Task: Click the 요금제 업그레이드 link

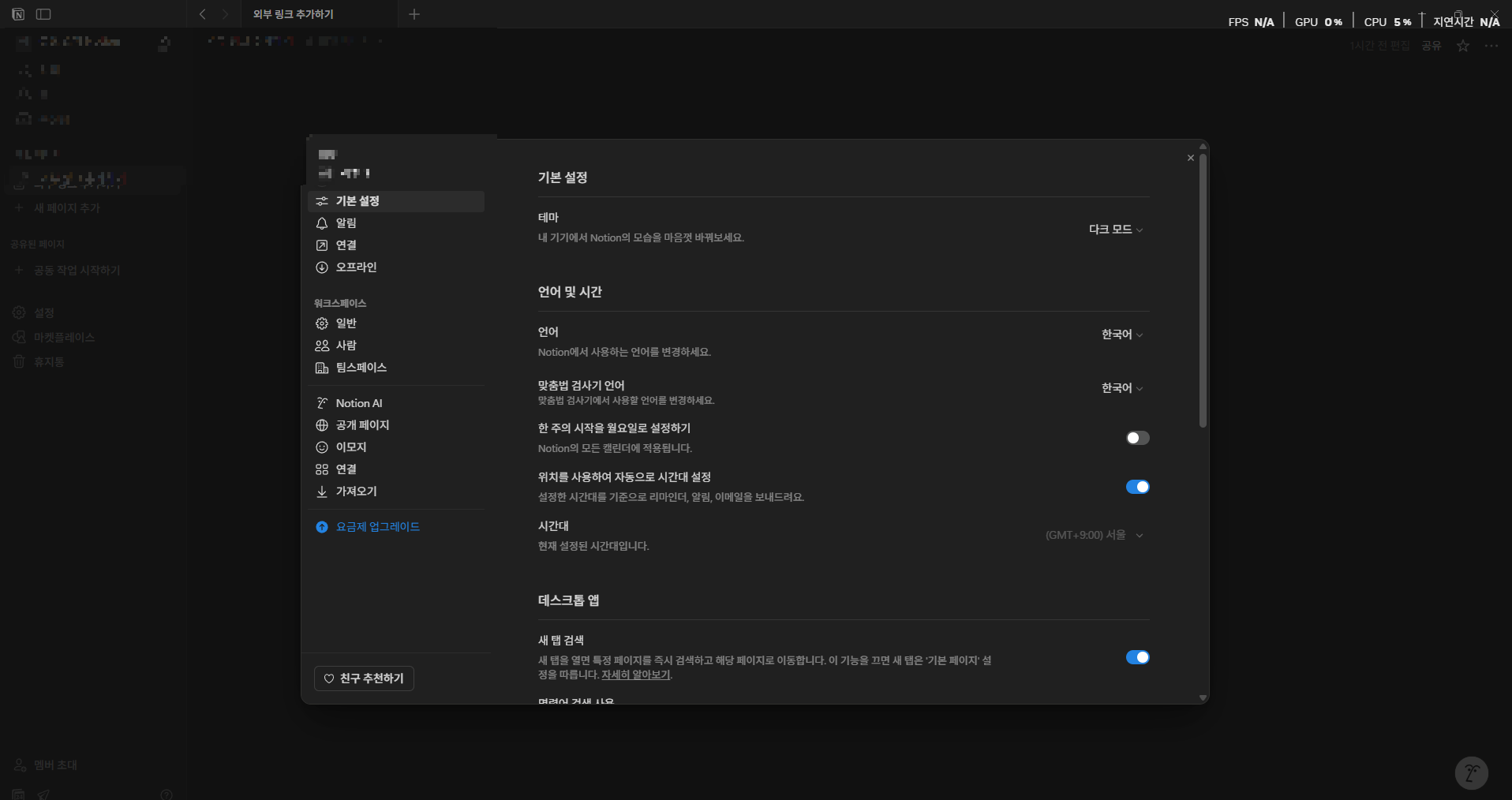Action: click(378, 527)
